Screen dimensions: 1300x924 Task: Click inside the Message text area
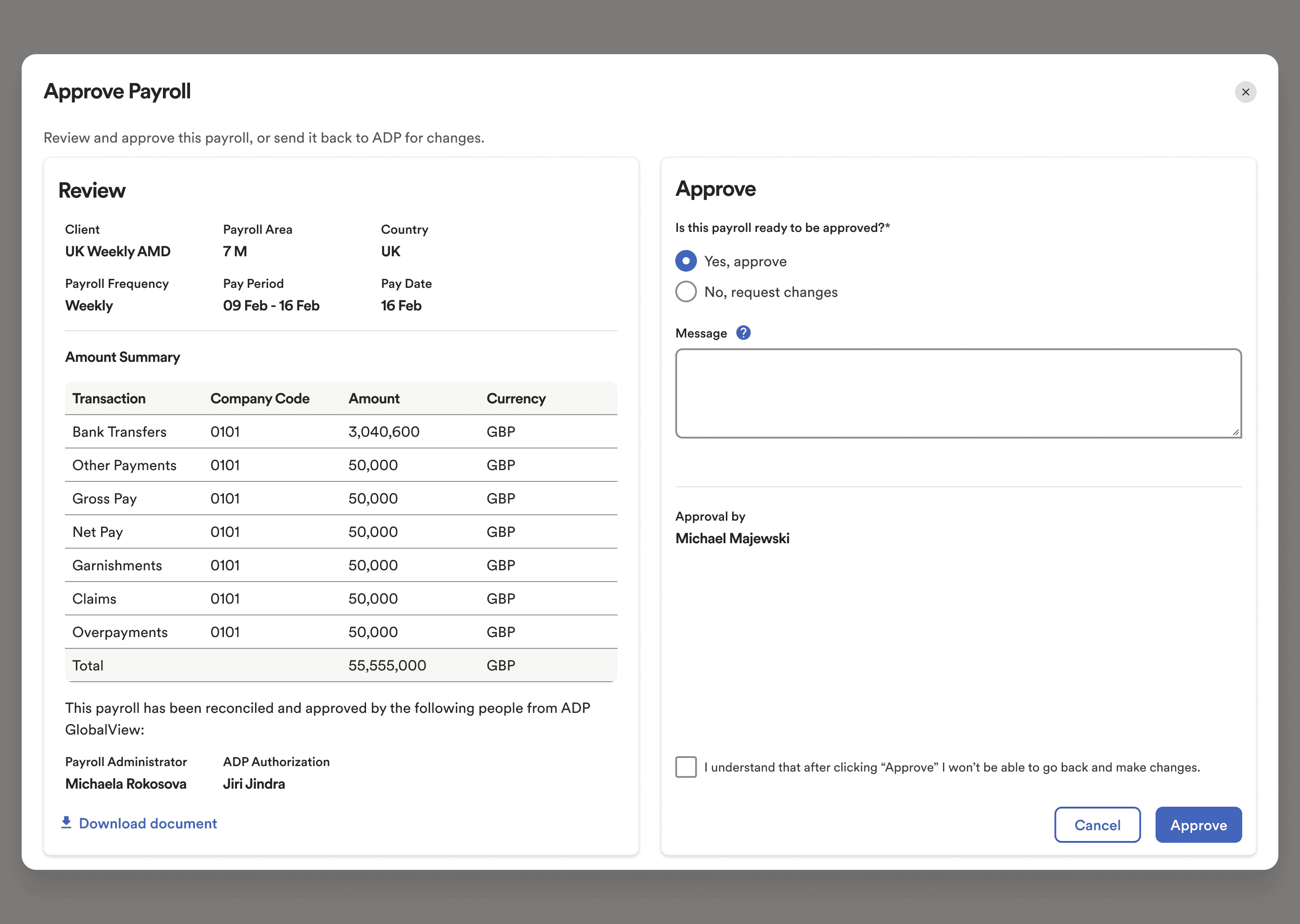pyautogui.click(x=958, y=393)
